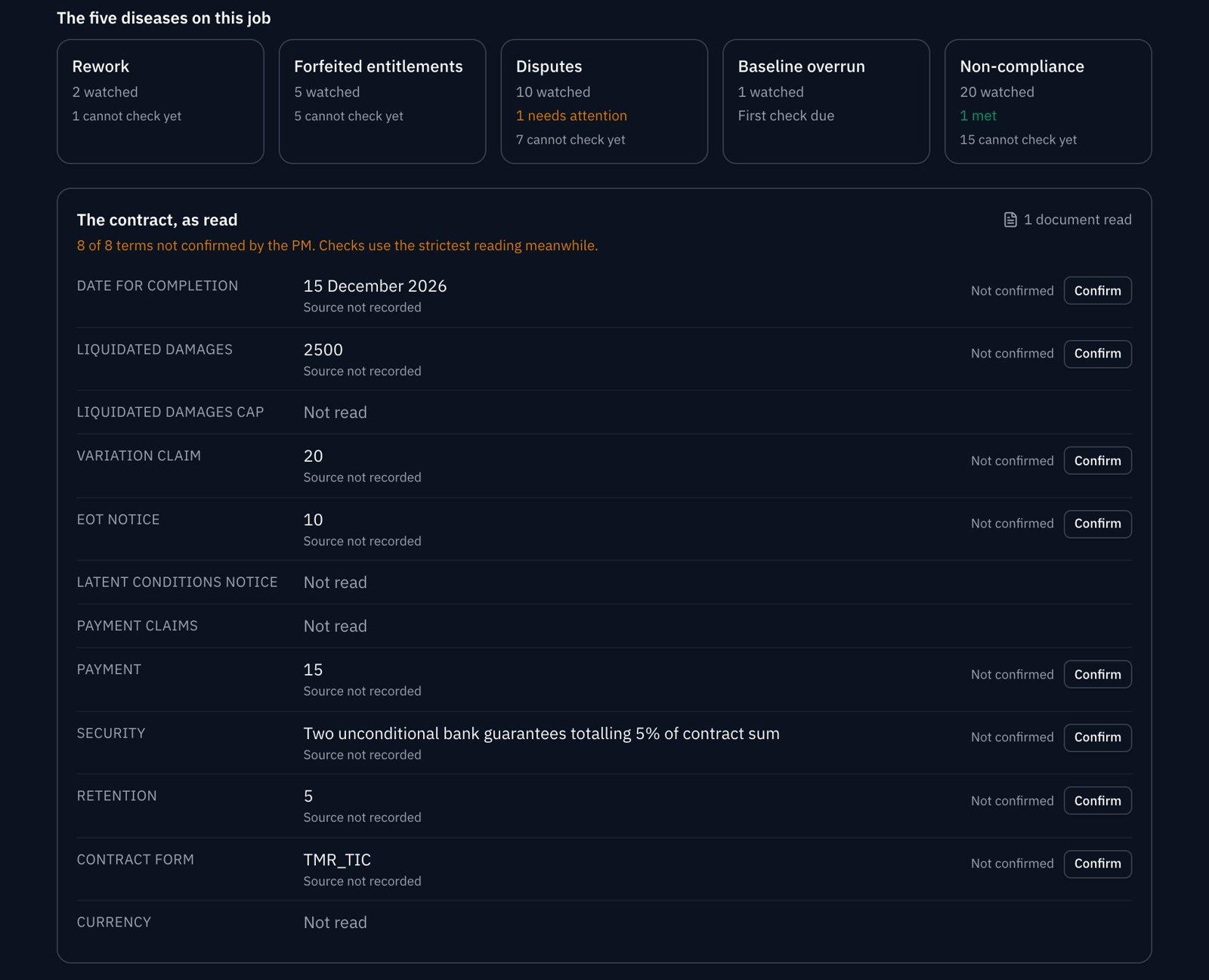Viewport: 1209px width, 980px height.
Task: Click 'Not read' for Payment Claims
Action: pyautogui.click(x=335, y=626)
